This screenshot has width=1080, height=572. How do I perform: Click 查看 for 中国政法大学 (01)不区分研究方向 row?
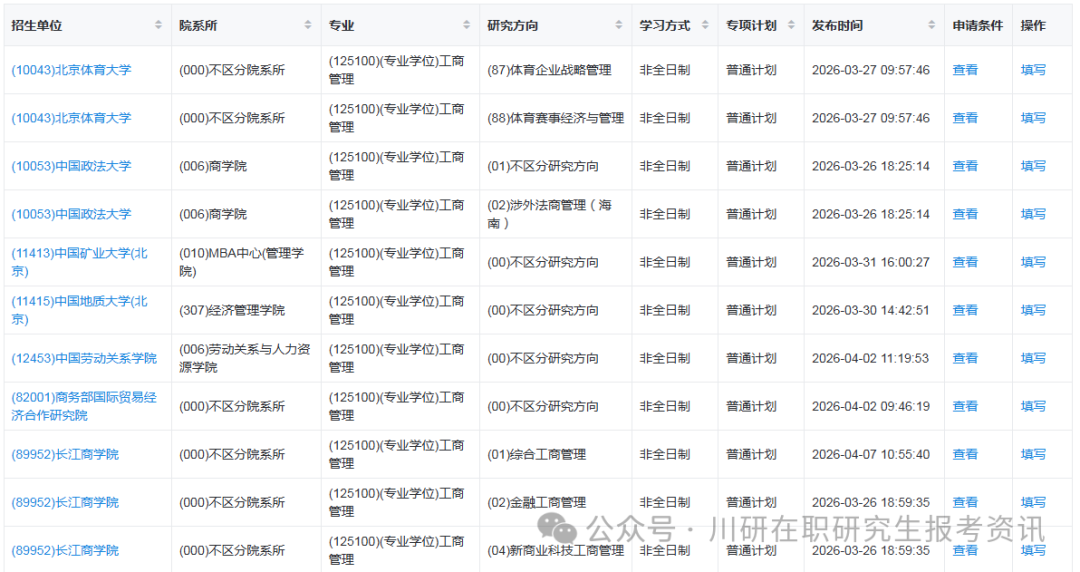tap(965, 166)
